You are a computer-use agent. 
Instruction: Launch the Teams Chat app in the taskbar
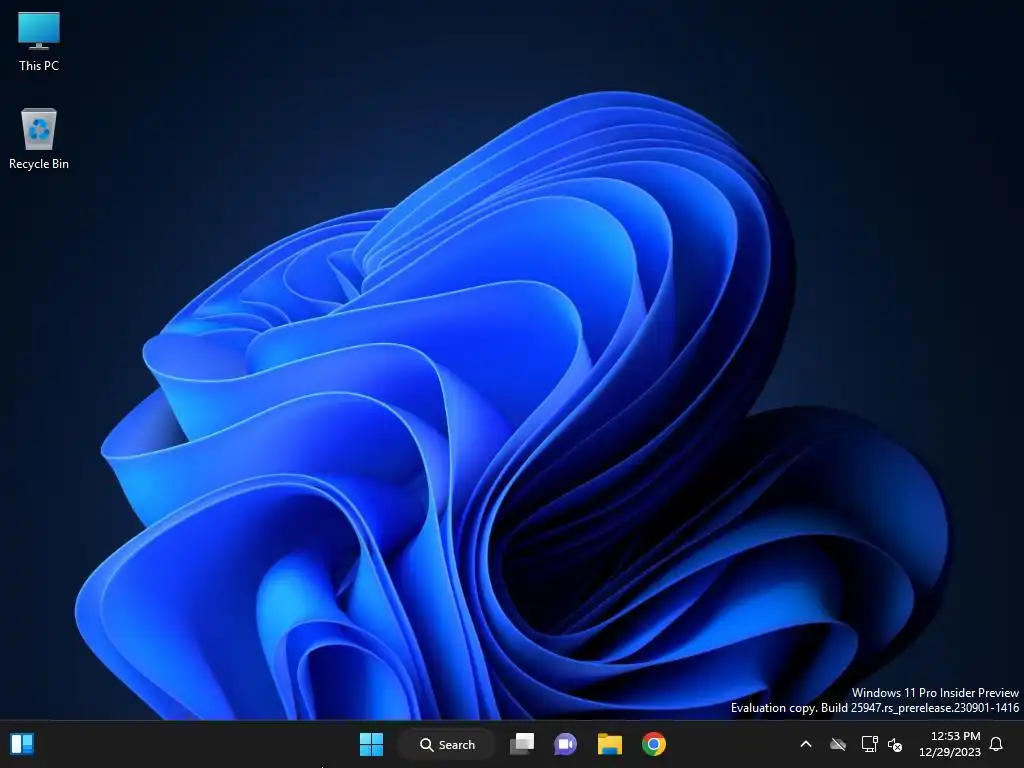pyautogui.click(x=566, y=744)
